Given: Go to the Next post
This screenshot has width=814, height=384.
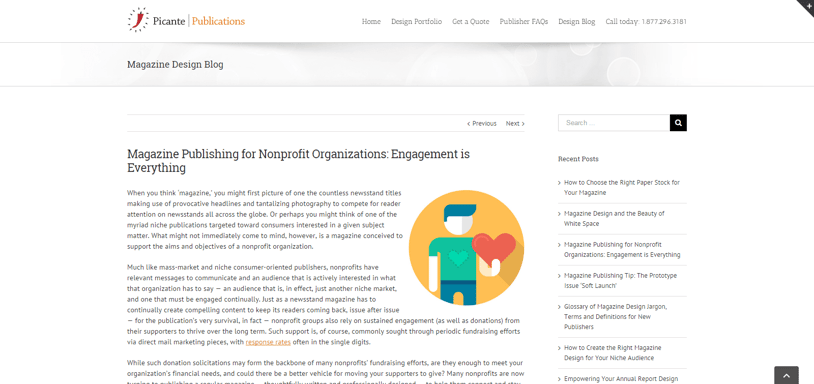Looking at the screenshot, I should (x=515, y=124).
